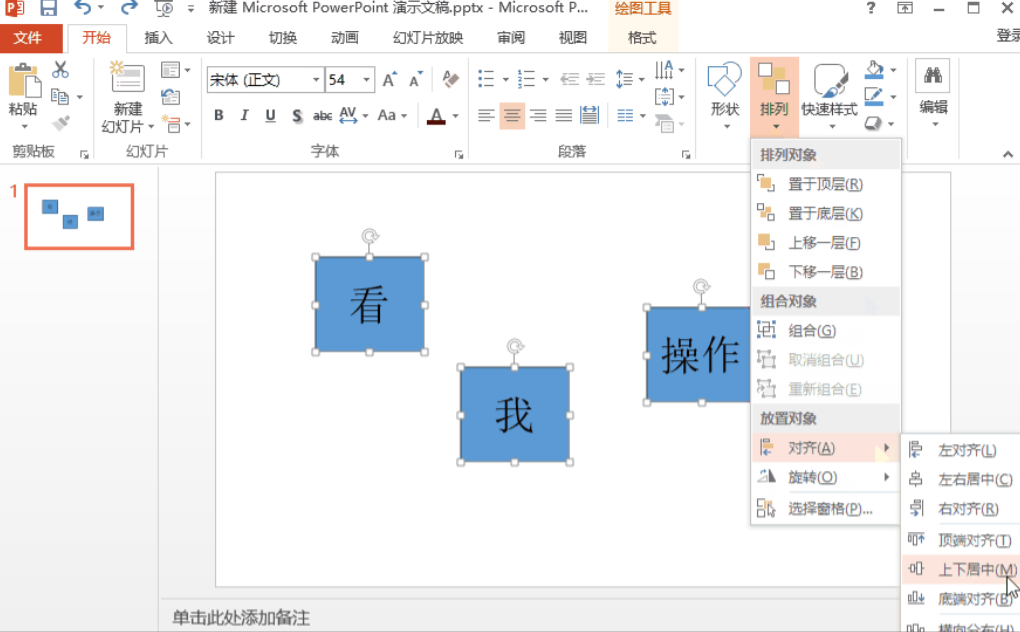The image size is (1020, 632).
Task: Select 上下居中(M) align middle option
Action: coord(961,570)
